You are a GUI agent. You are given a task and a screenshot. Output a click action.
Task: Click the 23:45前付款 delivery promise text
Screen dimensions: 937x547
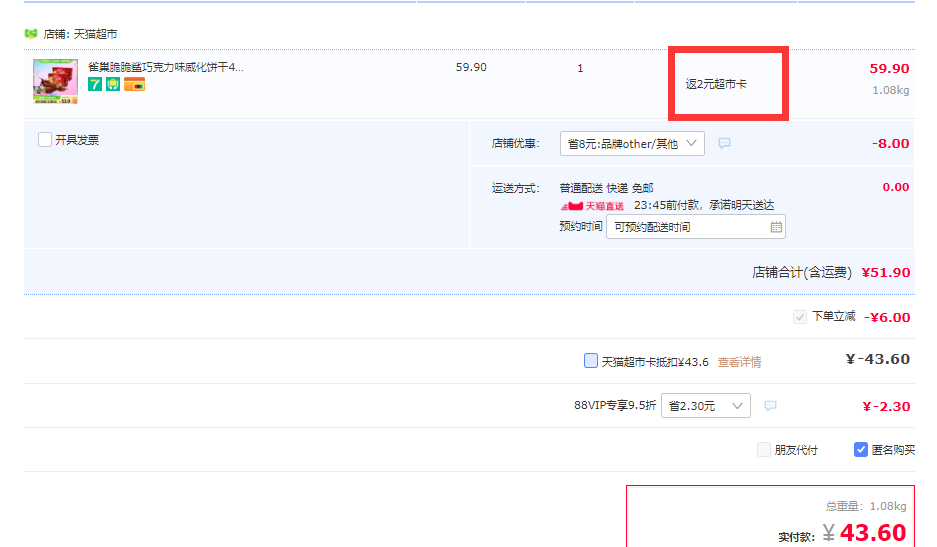[704, 206]
